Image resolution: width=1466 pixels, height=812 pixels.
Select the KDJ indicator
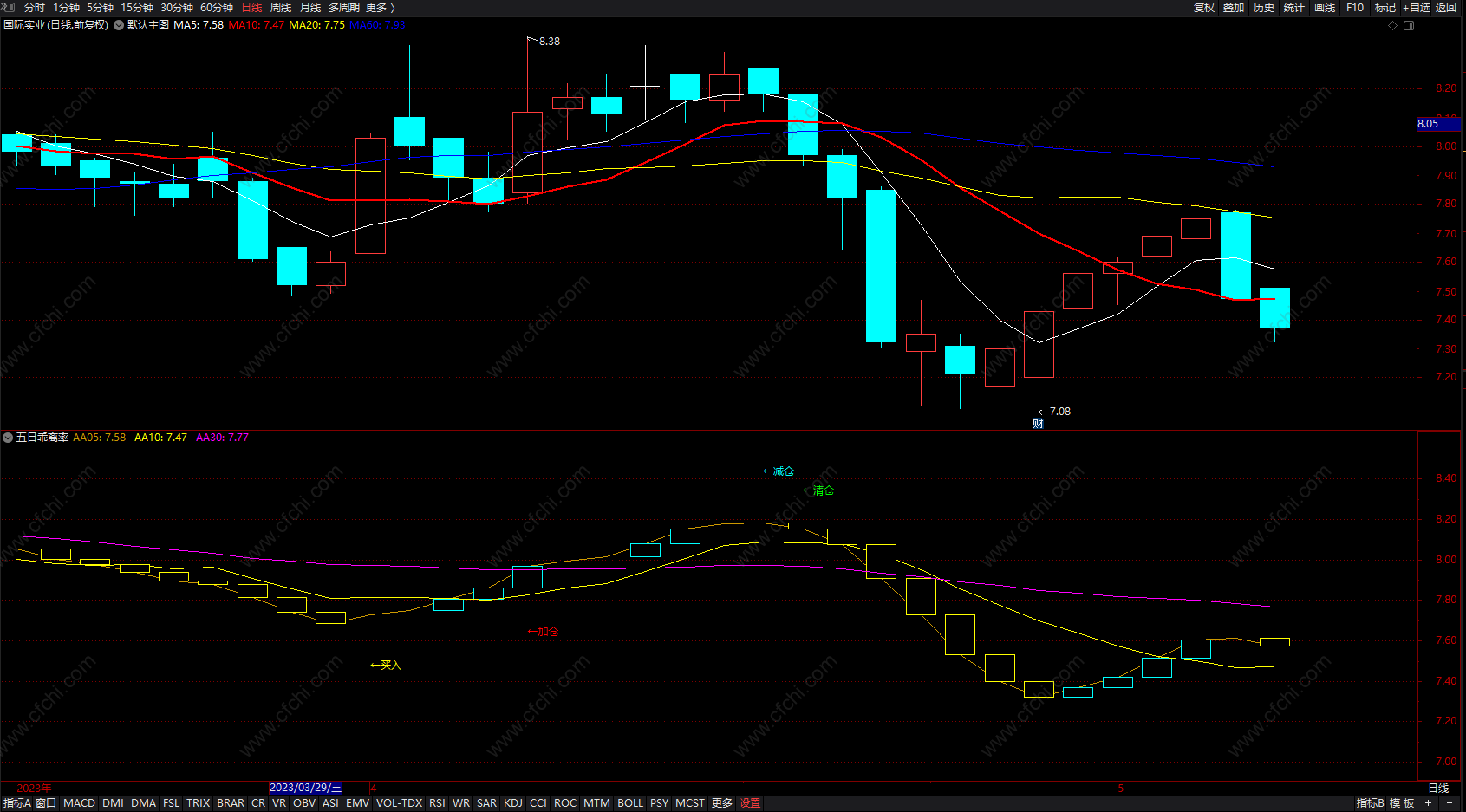[x=513, y=803]
